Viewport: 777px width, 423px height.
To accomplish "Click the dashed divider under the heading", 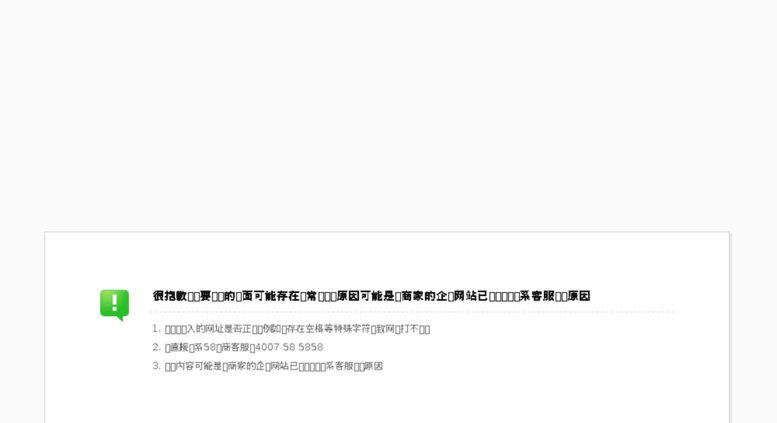I will [412, 312].
